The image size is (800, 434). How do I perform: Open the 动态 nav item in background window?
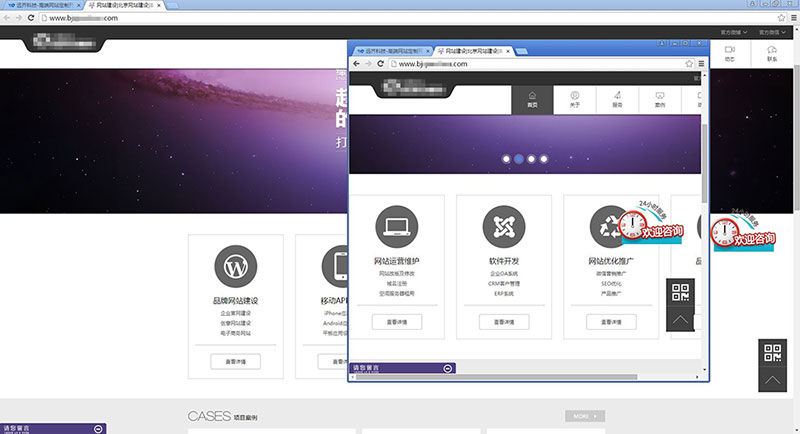click(x=730, y=54)
